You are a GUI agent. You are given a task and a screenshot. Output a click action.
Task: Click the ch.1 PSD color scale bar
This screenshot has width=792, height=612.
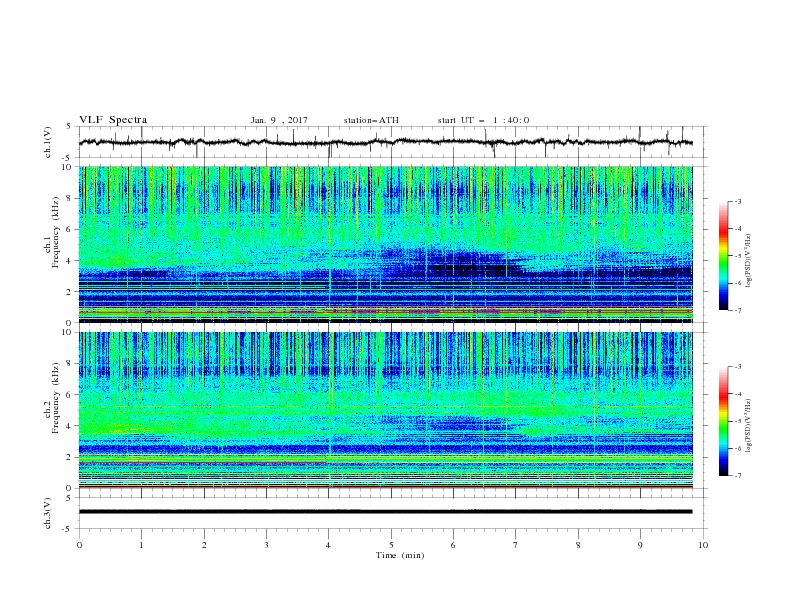(x=723, y=255)
